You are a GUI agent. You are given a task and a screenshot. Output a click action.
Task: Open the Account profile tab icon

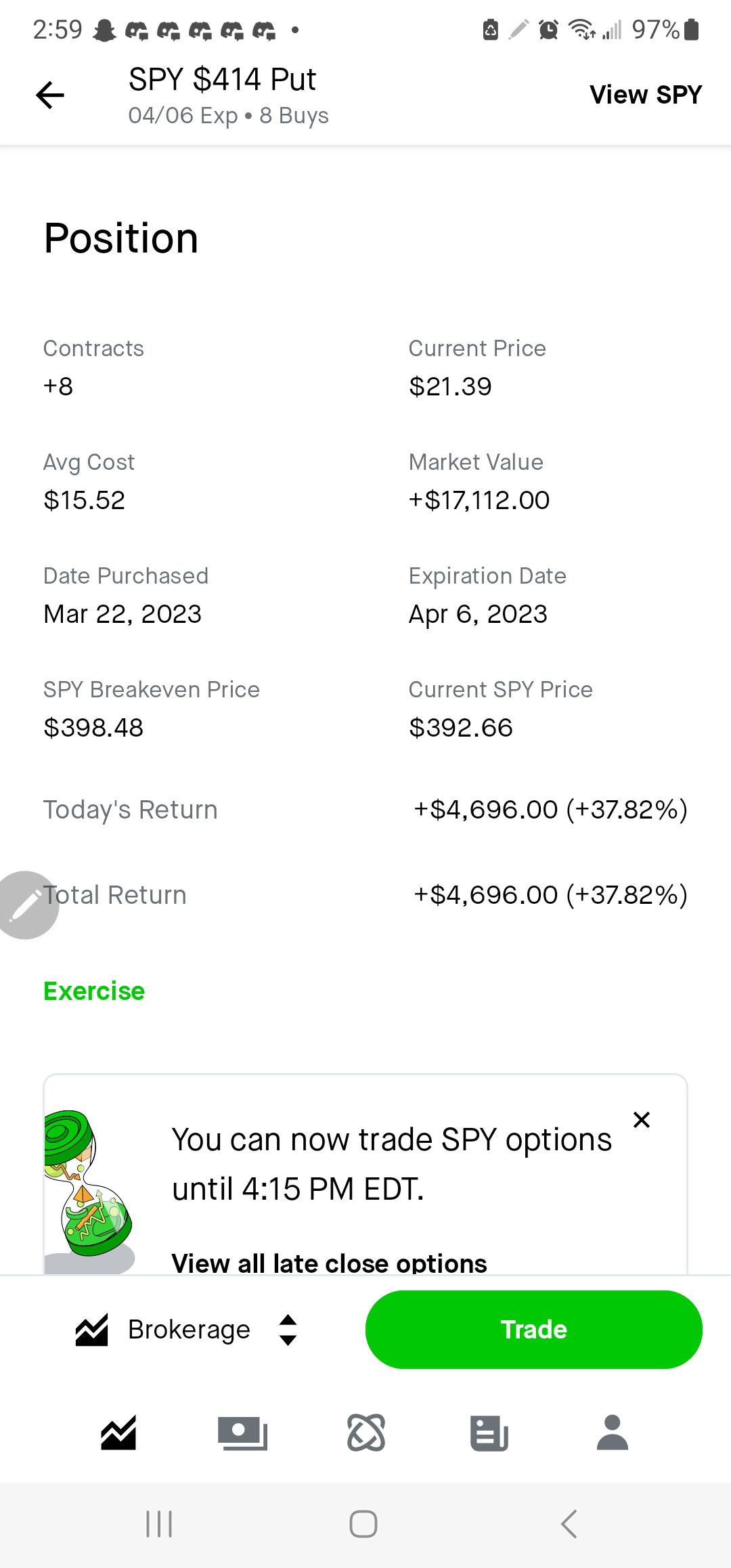613,1433
